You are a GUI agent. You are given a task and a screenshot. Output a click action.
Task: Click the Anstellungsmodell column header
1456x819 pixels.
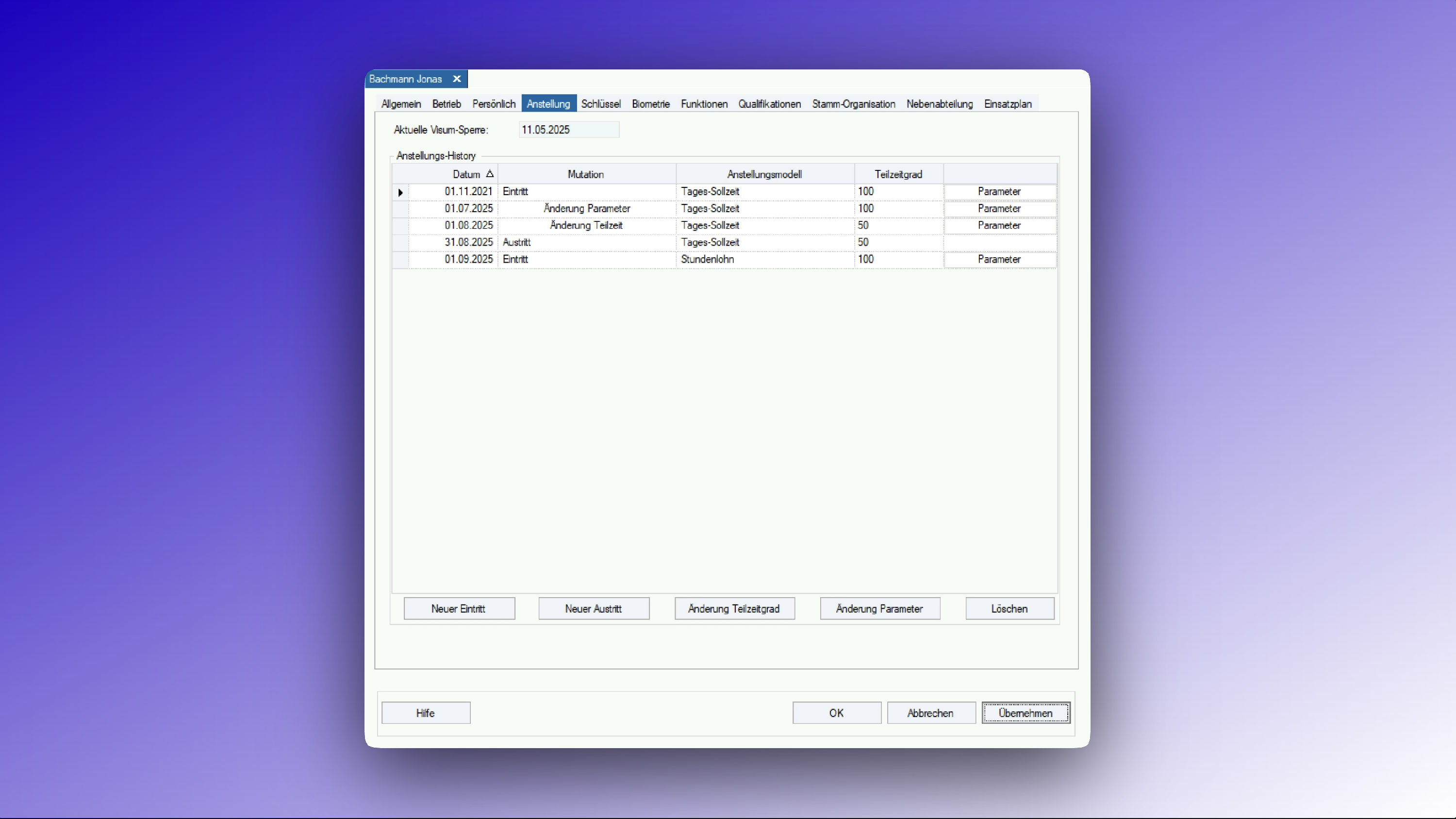click(764, 174)
